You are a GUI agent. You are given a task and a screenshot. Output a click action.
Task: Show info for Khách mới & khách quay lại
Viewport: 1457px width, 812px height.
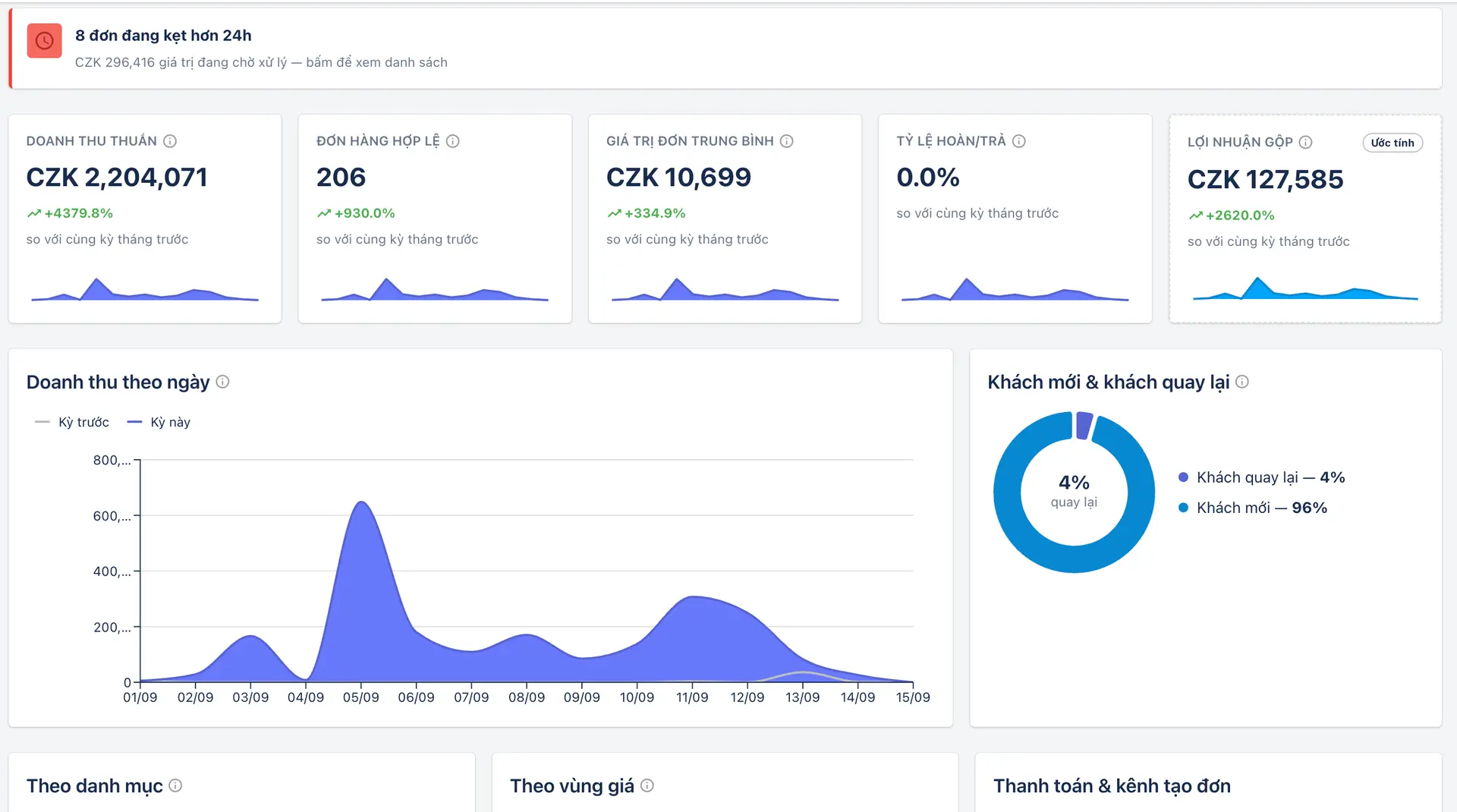pos(1242,382)
